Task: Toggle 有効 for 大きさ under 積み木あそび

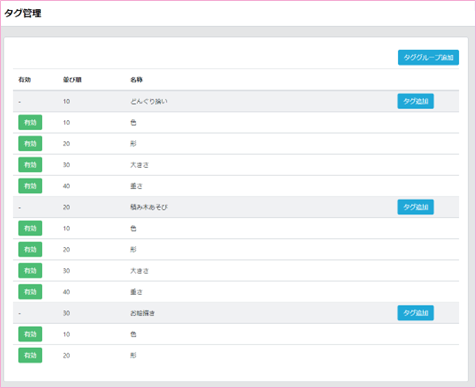Action: pyautogui.click(x=30, y=271)
